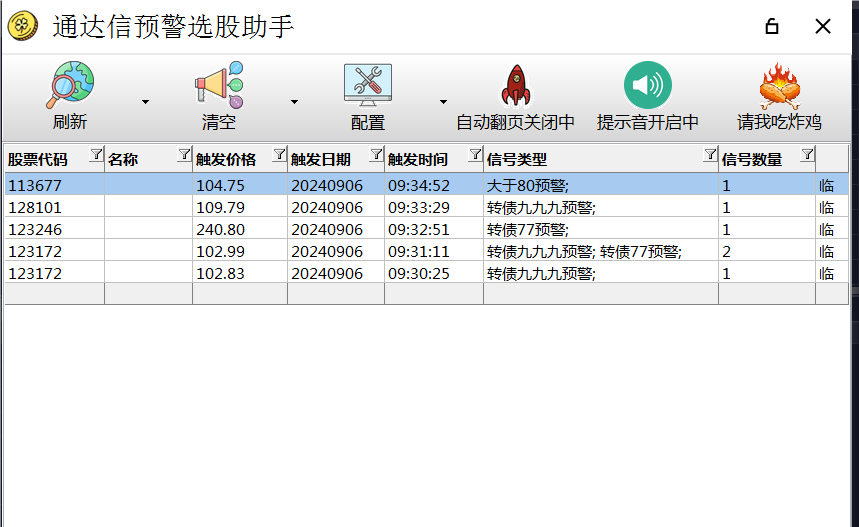Click the 清空 megaphone icon

[219, 84]
